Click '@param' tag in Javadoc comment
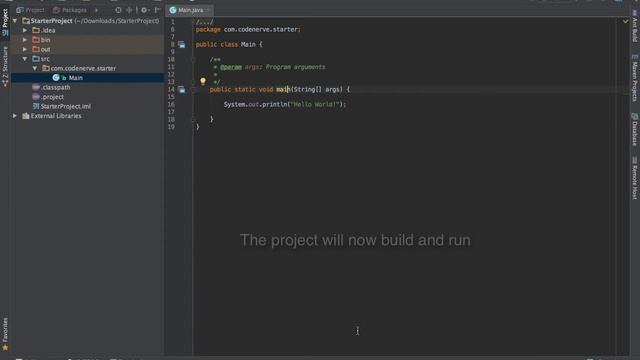Screen dimensions: 640x360 coord(231,67)
